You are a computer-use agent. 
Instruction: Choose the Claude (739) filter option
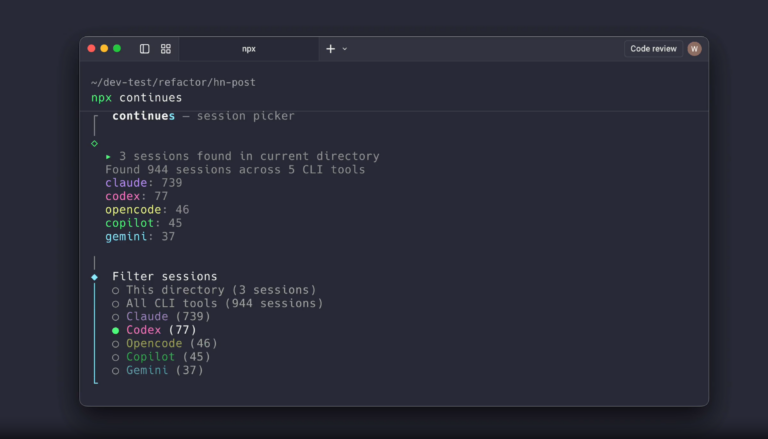(x=161, y=317)
